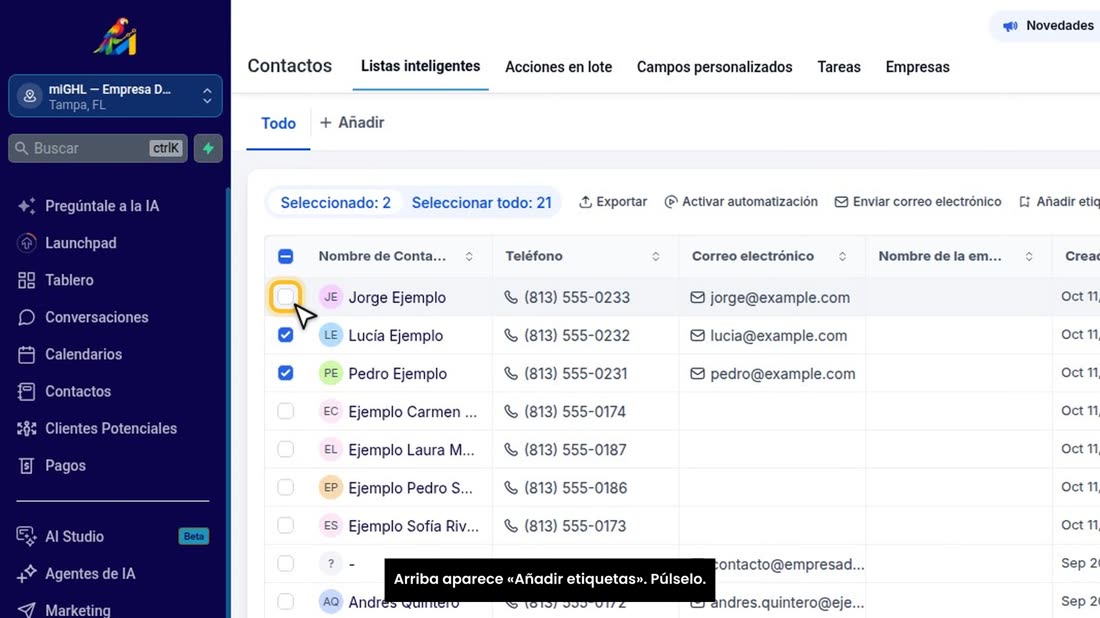Sort by Correo electrónico column arrows
Image resolution: width=1100 pixels, height=618 pixels.
tap(843, 257)
